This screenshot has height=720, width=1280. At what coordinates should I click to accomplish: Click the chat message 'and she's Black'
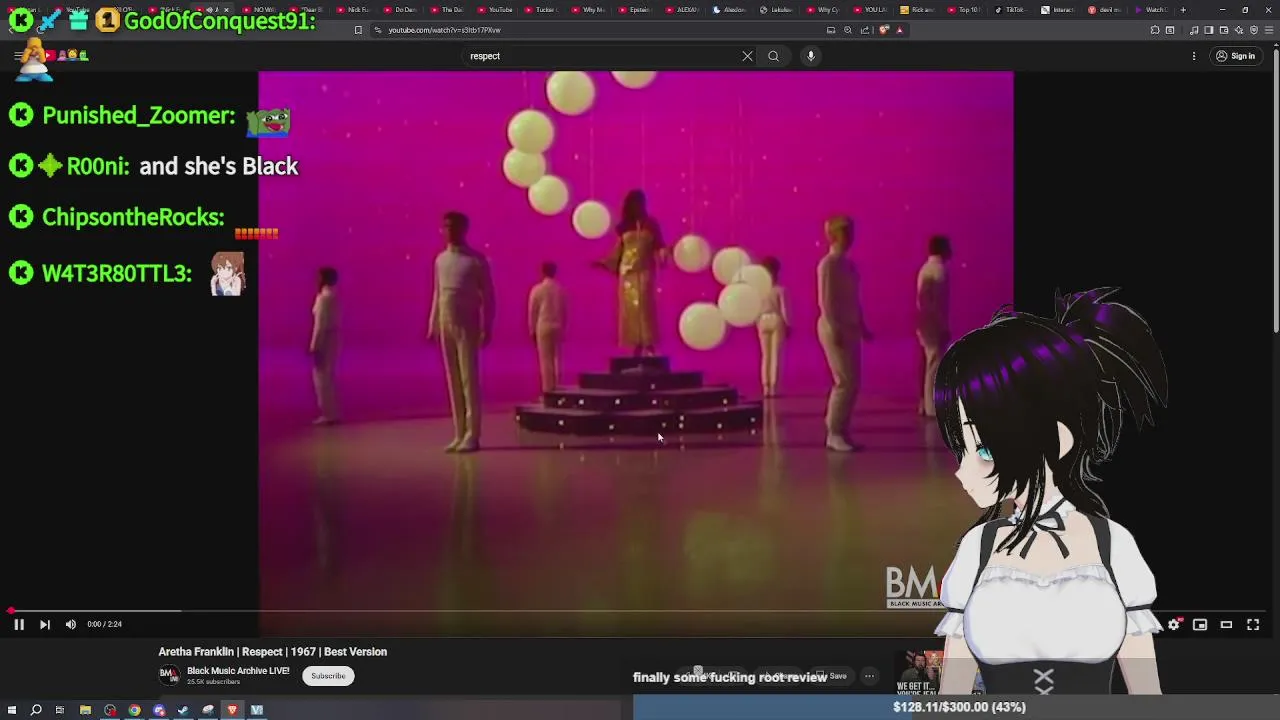pos(219,166)
